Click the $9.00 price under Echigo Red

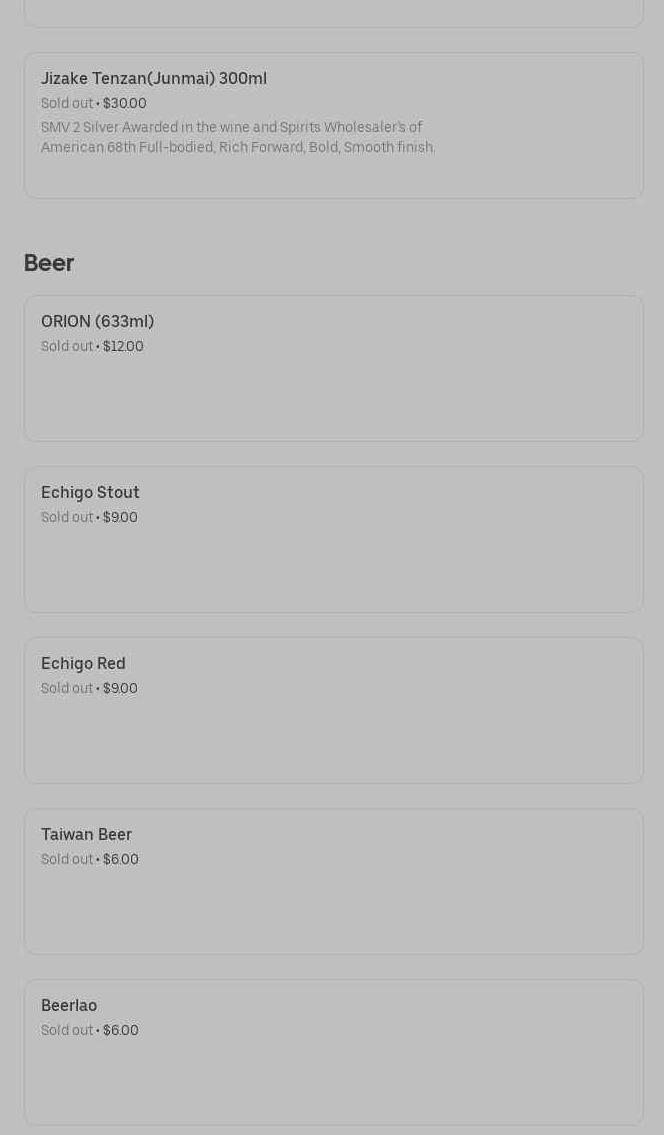[120, 689]
